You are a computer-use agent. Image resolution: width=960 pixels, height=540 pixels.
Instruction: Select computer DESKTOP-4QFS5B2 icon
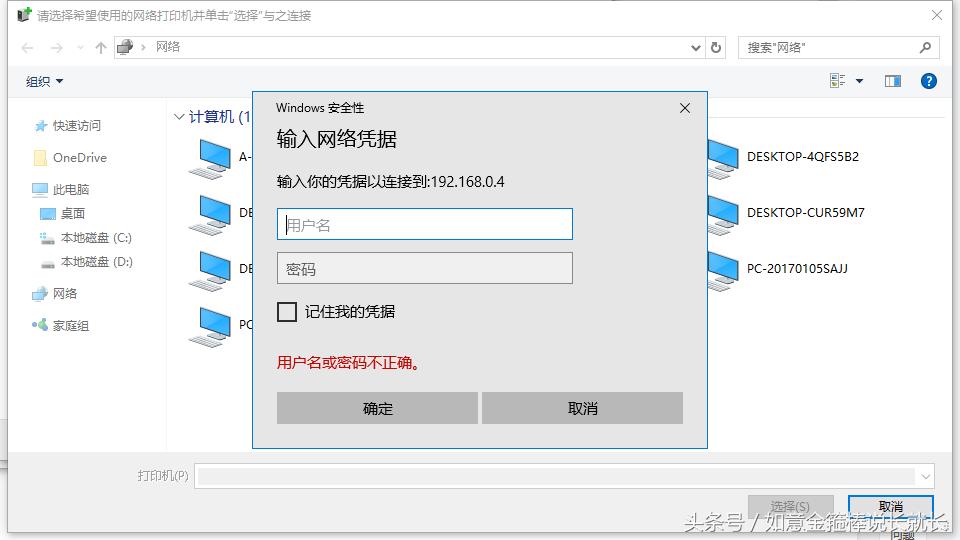click(x=723, y=159)
